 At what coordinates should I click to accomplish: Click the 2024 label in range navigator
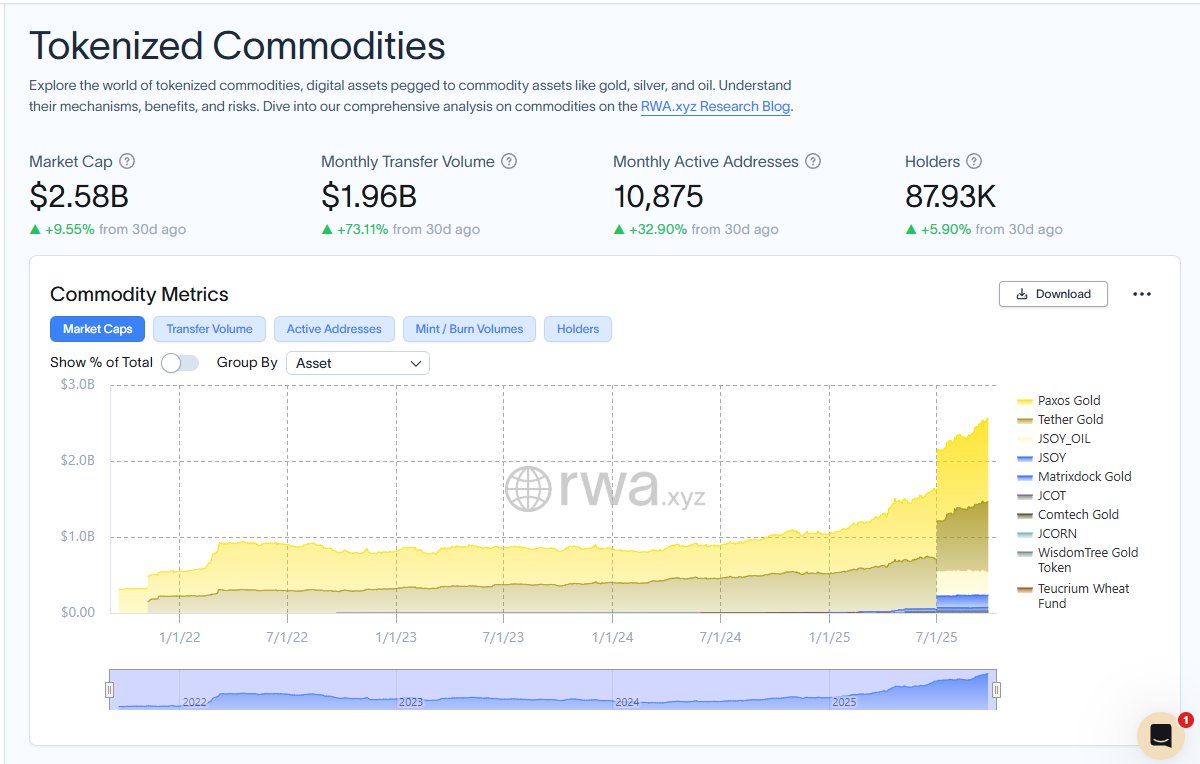click(x=627, y=702)
